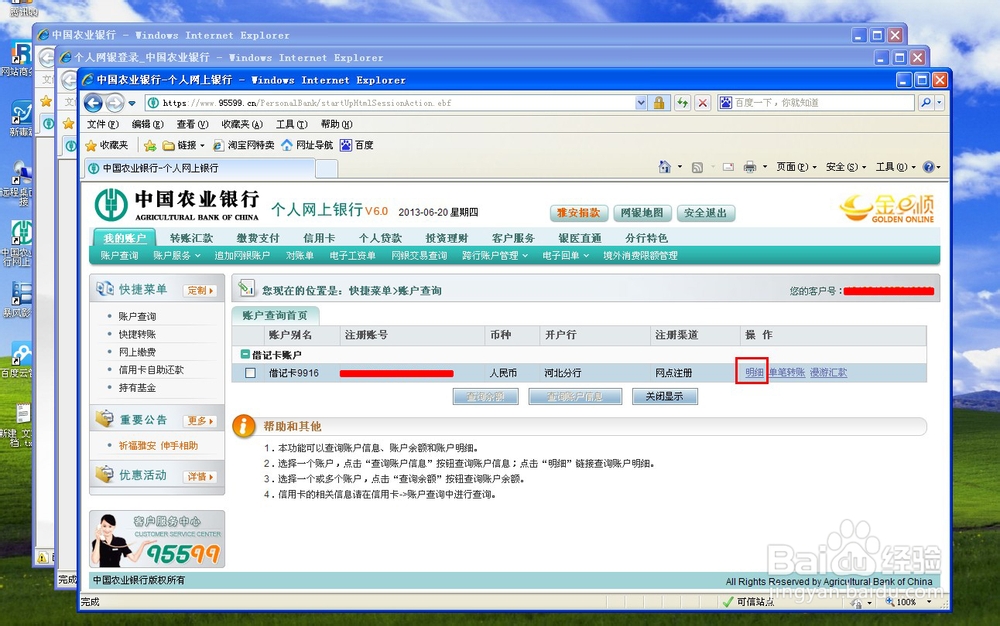
Task: Select the 缴费支付 navigation tab
Action: pyautogui.click(x=258, y=238)
